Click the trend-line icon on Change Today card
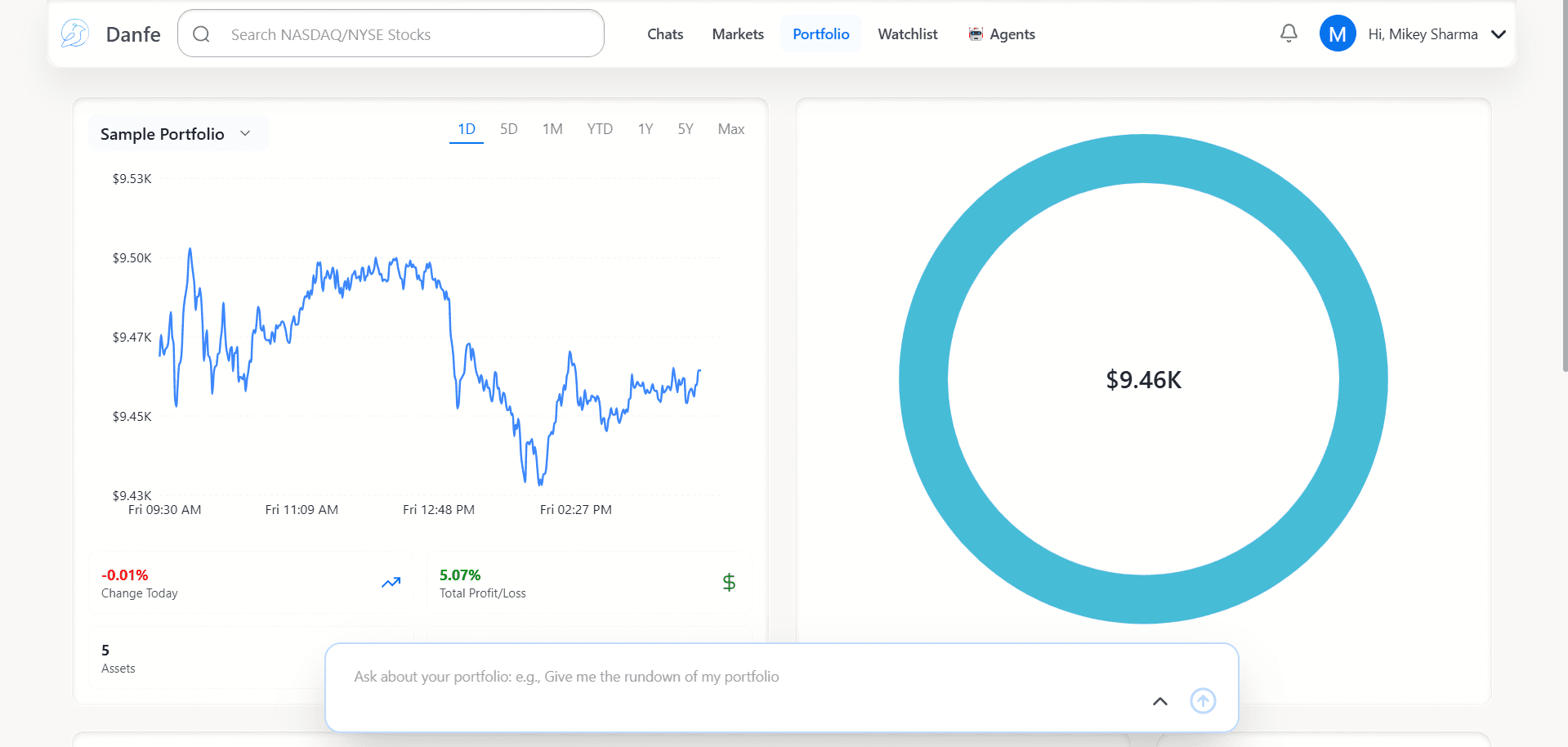Image resolution: width=1568 pixels, height=747 pixels. [x=391, y=582]
